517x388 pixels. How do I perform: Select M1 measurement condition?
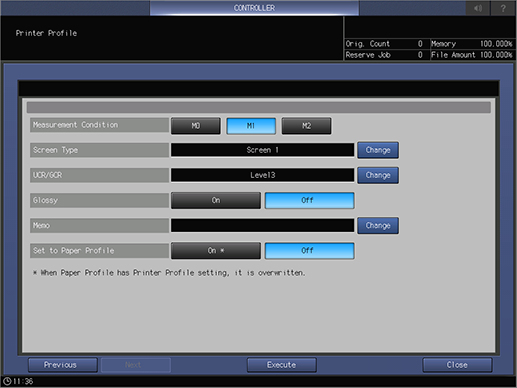point(251,126)
